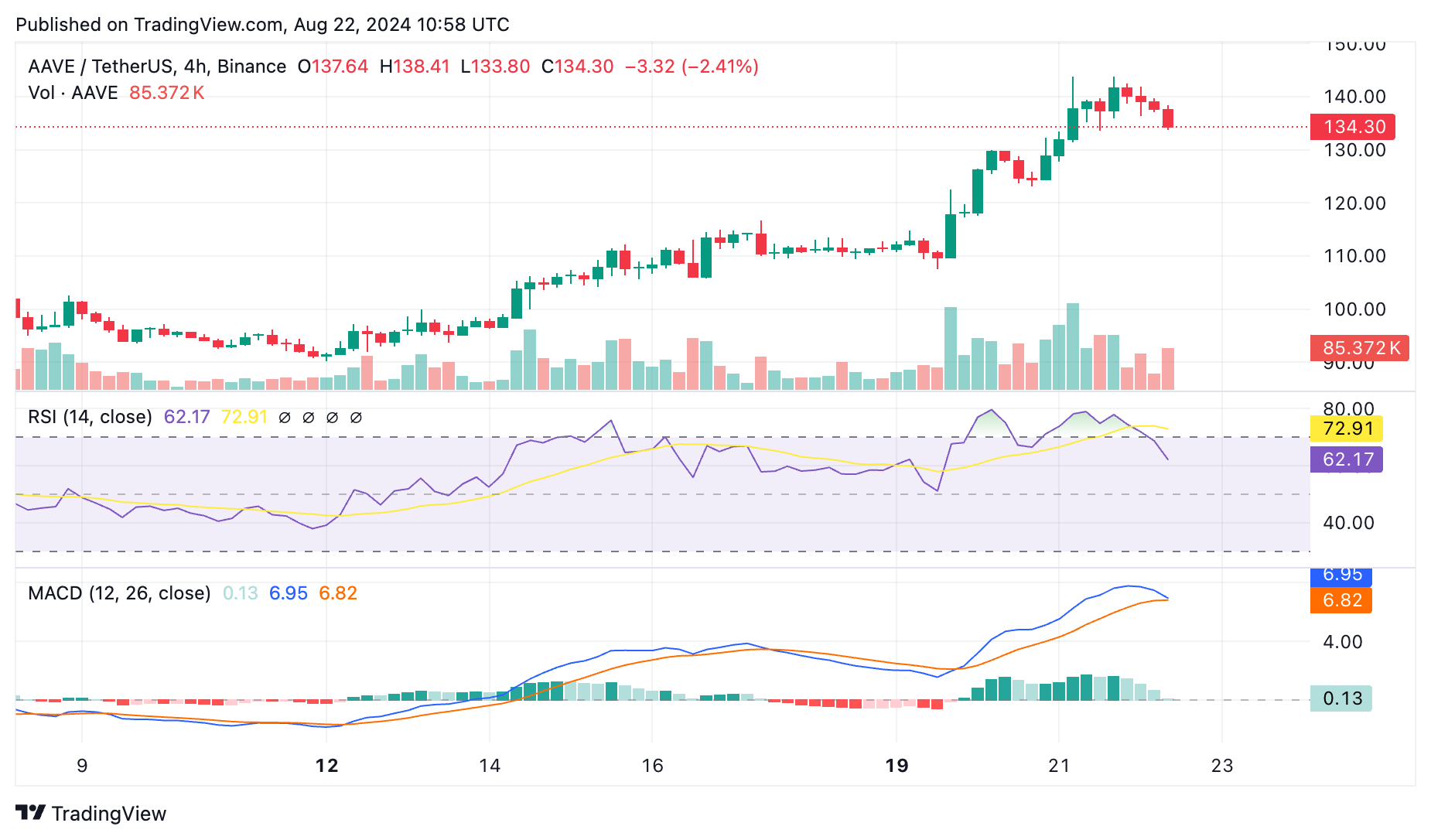This screenshot has height=840, width=1431.
Task: Click the 110.00 price axis label
Action: point(1354,256)
